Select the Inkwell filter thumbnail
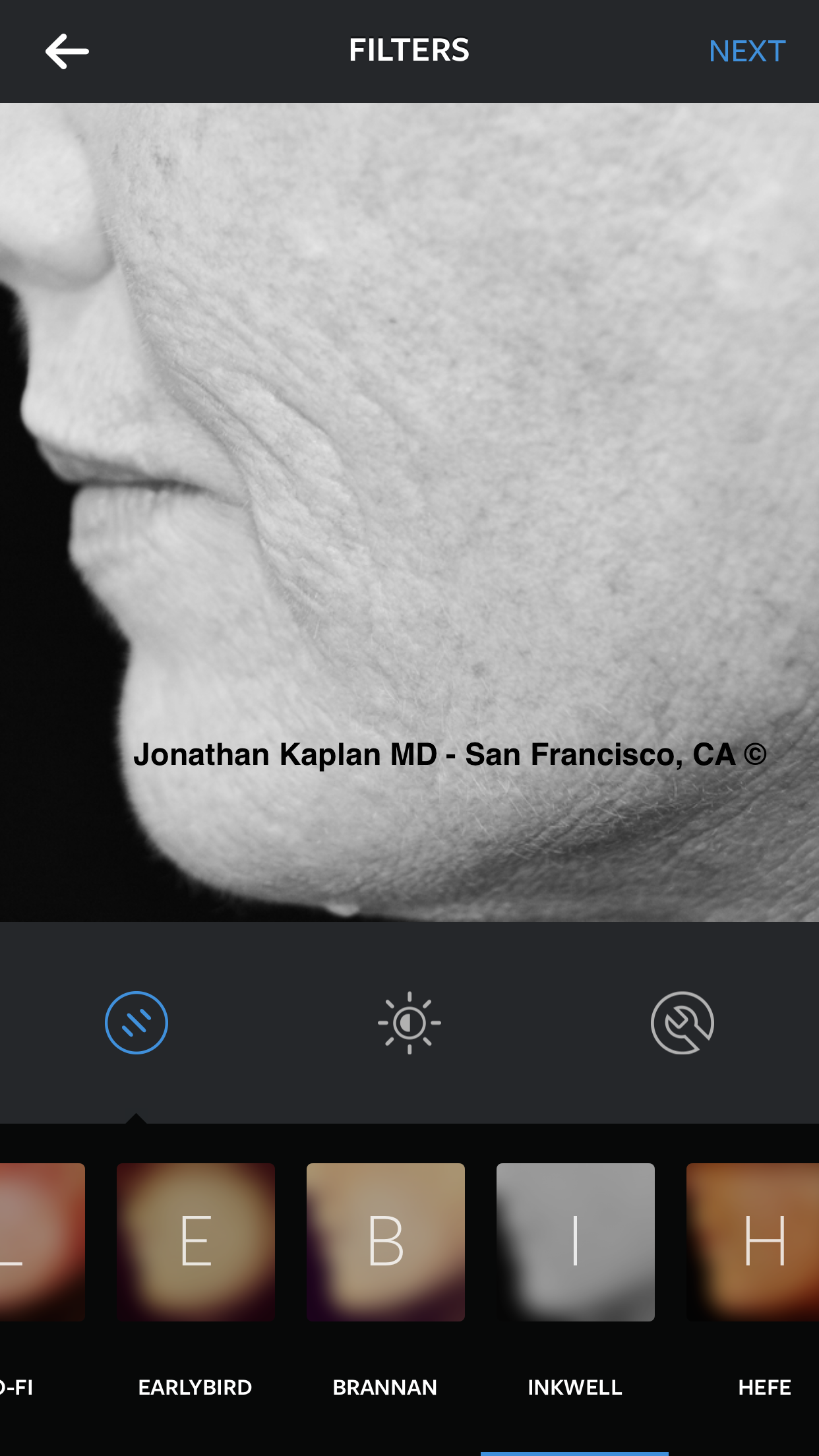Viewport: 819px width, 1456px height. click(576, 1242)
